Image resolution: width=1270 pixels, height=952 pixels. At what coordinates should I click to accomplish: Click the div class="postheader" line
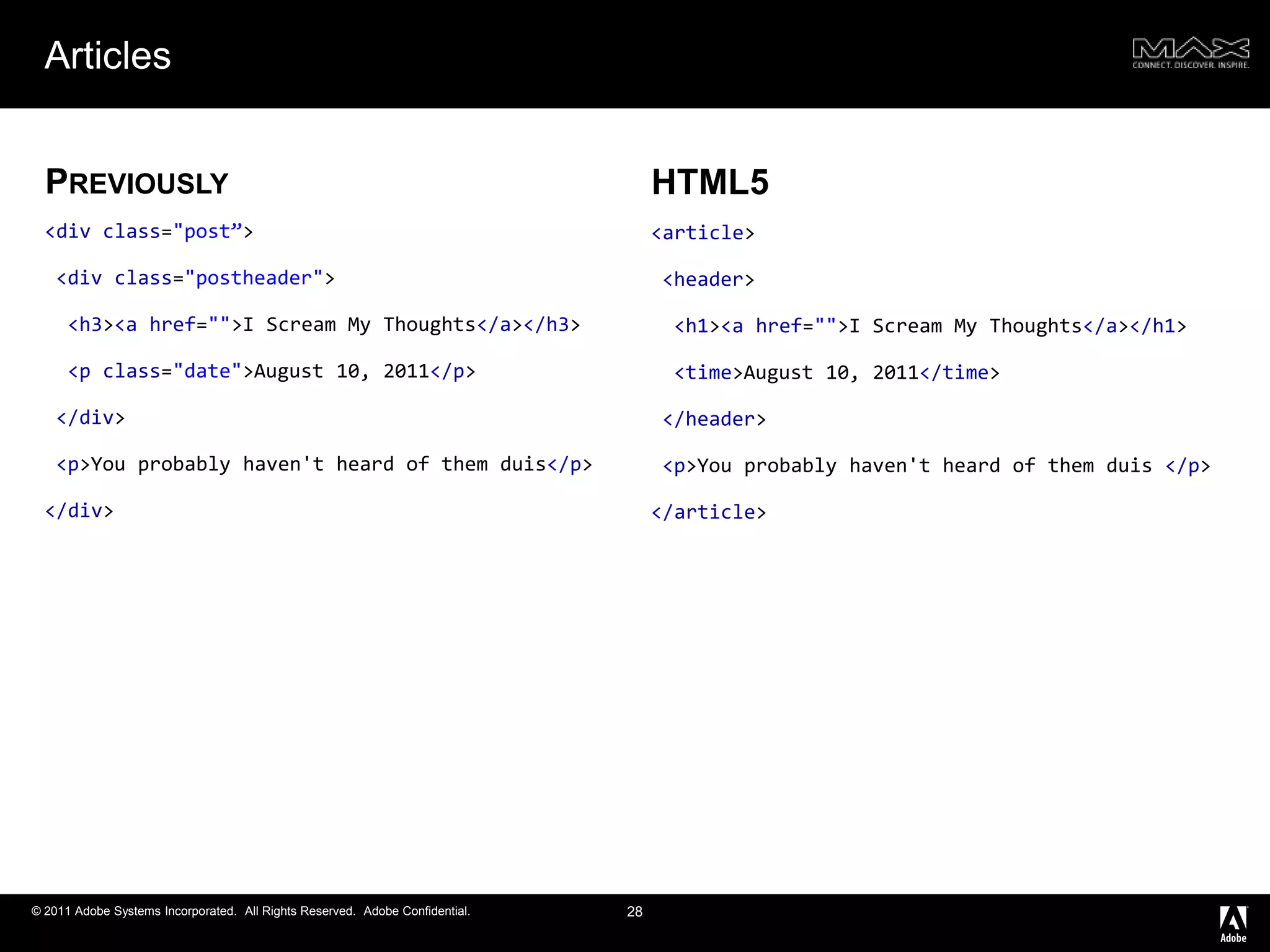[195, 278]
